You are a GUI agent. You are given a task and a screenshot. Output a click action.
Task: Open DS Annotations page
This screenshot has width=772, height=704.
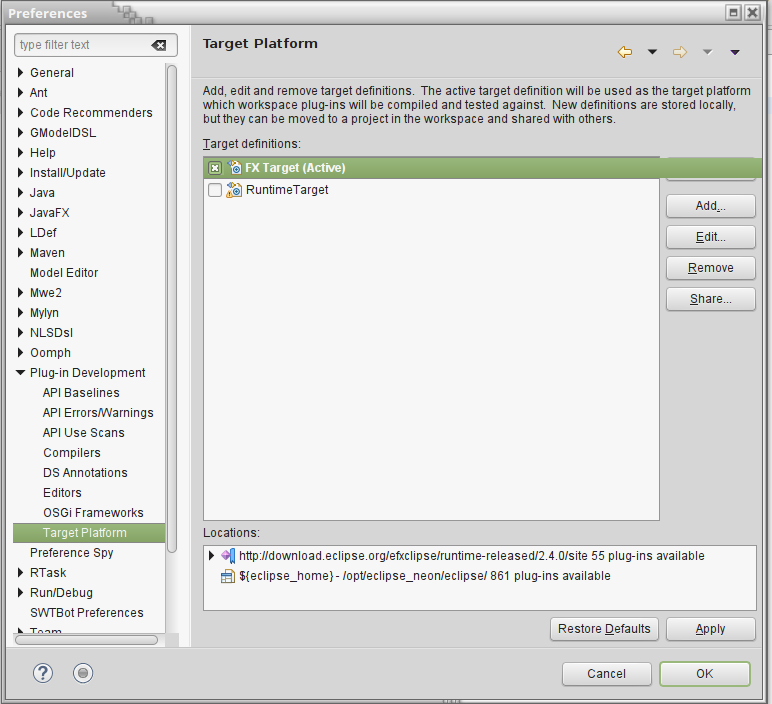[x=85, y=473]
